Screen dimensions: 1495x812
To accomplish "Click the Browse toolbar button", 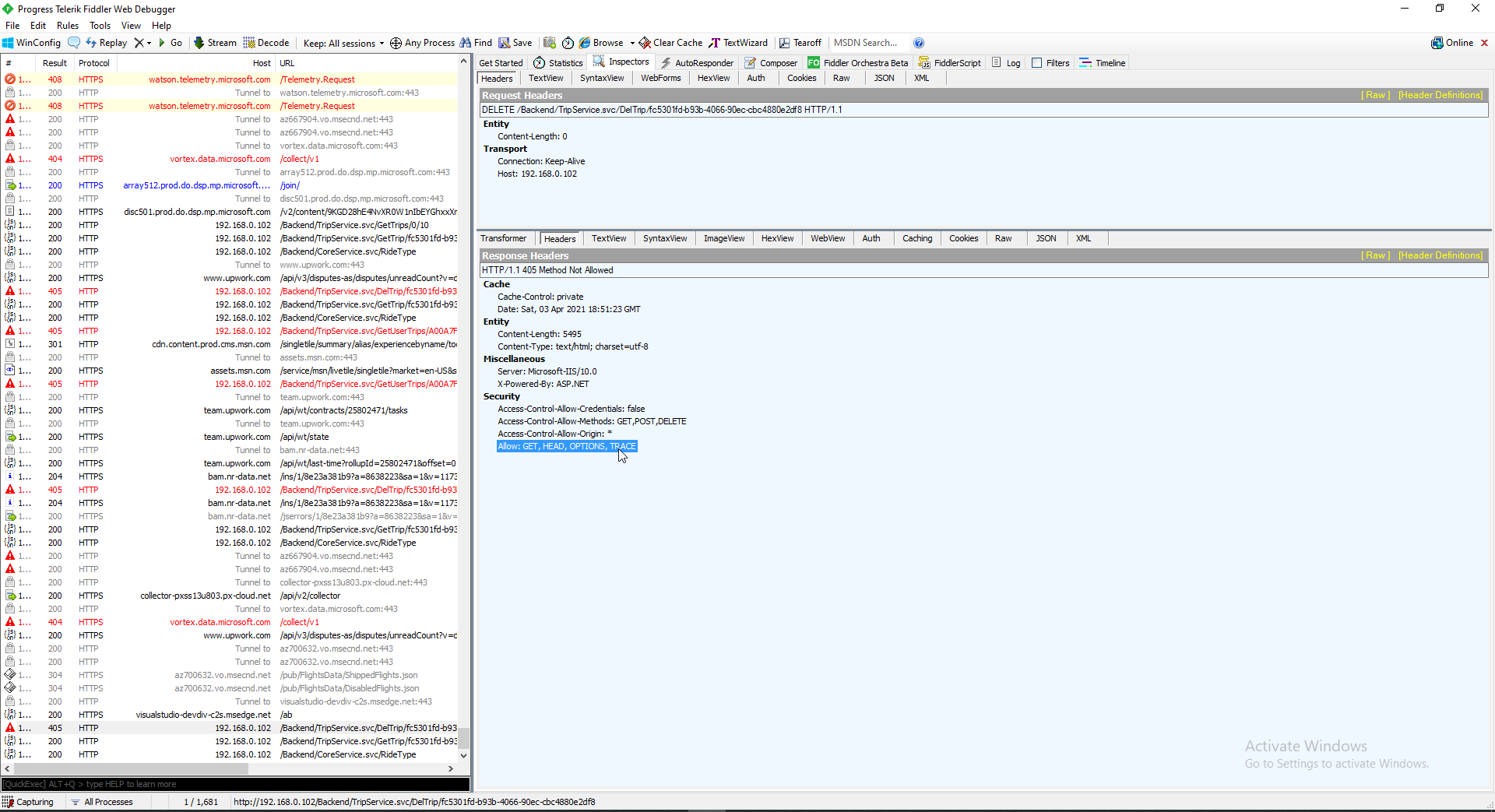I will coord(601,43).
